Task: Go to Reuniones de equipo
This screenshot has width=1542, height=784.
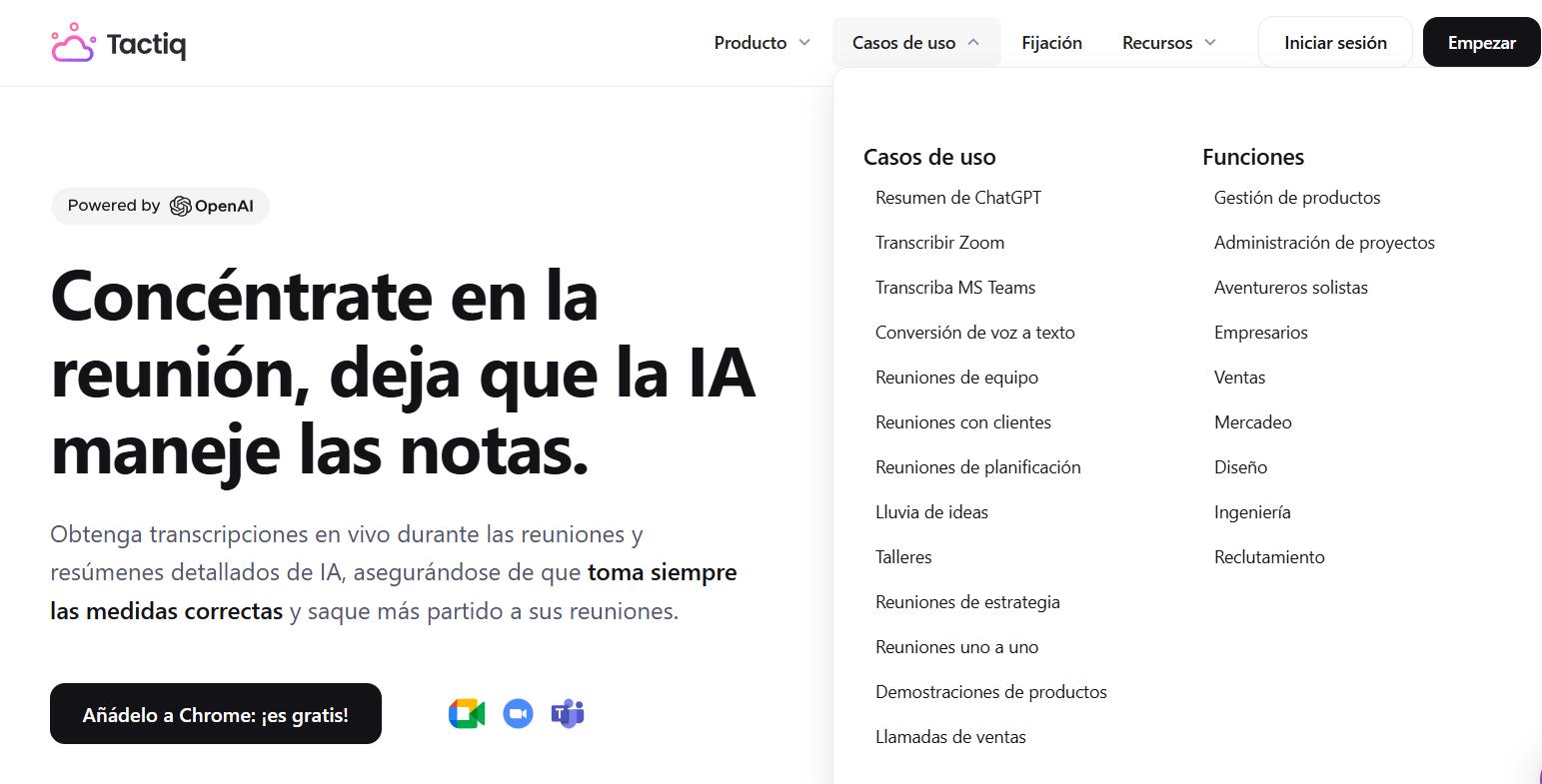Action: point(956,378)
